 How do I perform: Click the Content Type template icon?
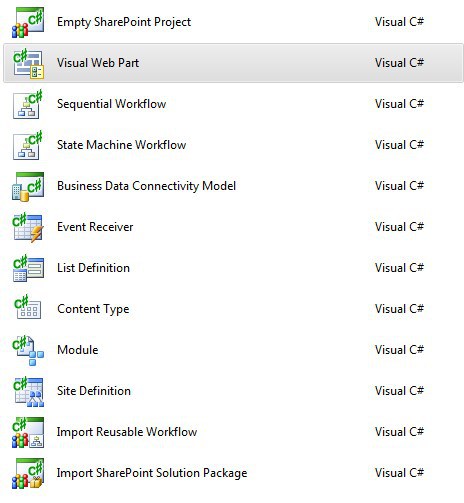[x=28, y=307]
